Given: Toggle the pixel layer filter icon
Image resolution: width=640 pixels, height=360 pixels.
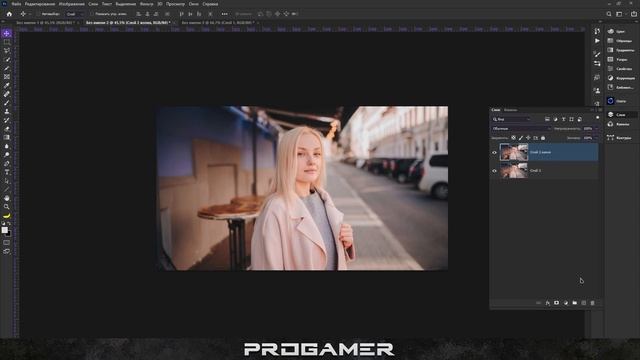Looking at the screenshot, I should [547, 119].
